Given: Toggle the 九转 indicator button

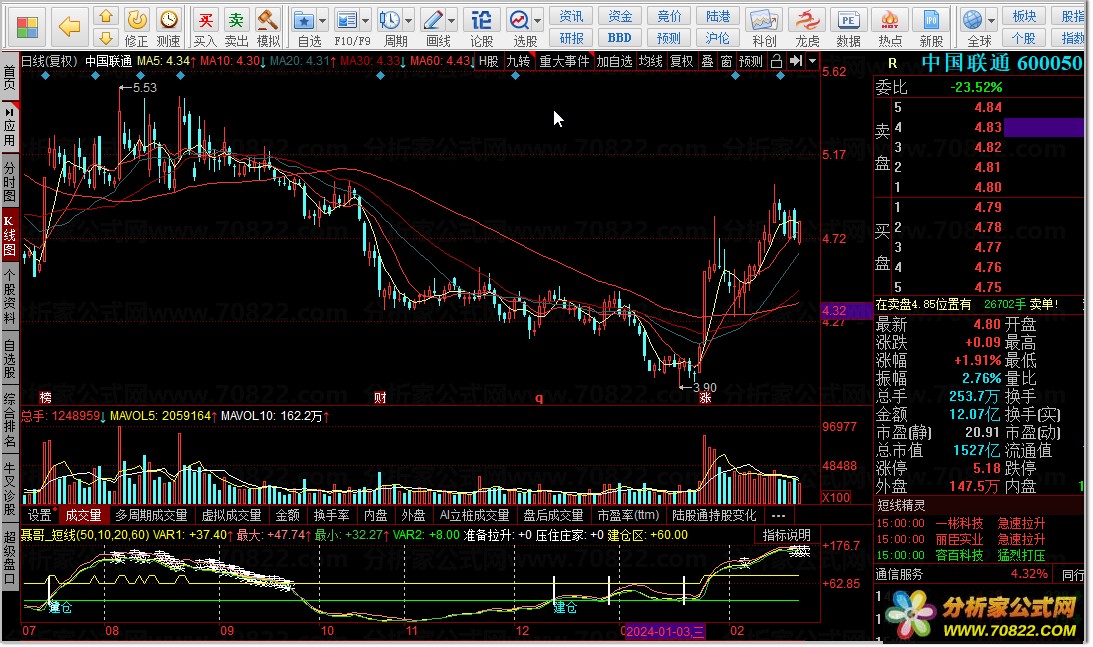Looking at the screenshot, I should pos(518,61).
